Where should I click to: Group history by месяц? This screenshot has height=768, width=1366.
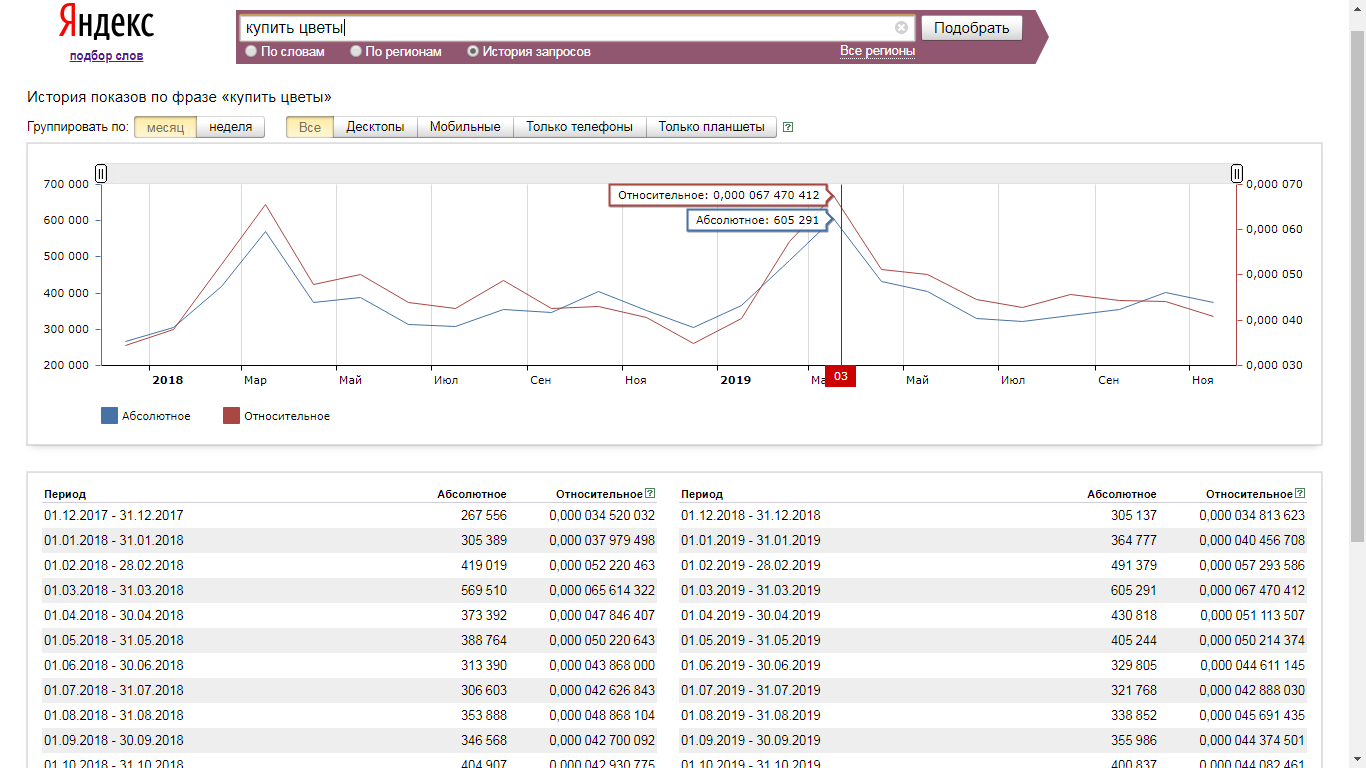pyautogui.click(x=165, y=127)
